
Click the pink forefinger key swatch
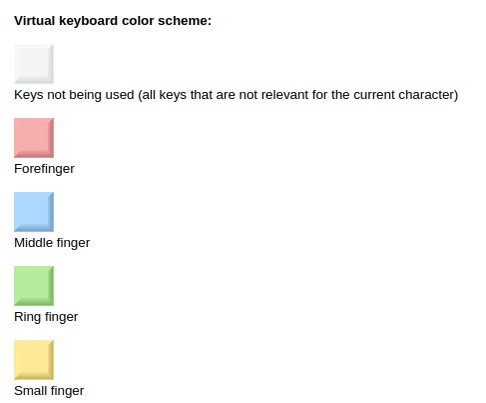[x=34, y=138]
